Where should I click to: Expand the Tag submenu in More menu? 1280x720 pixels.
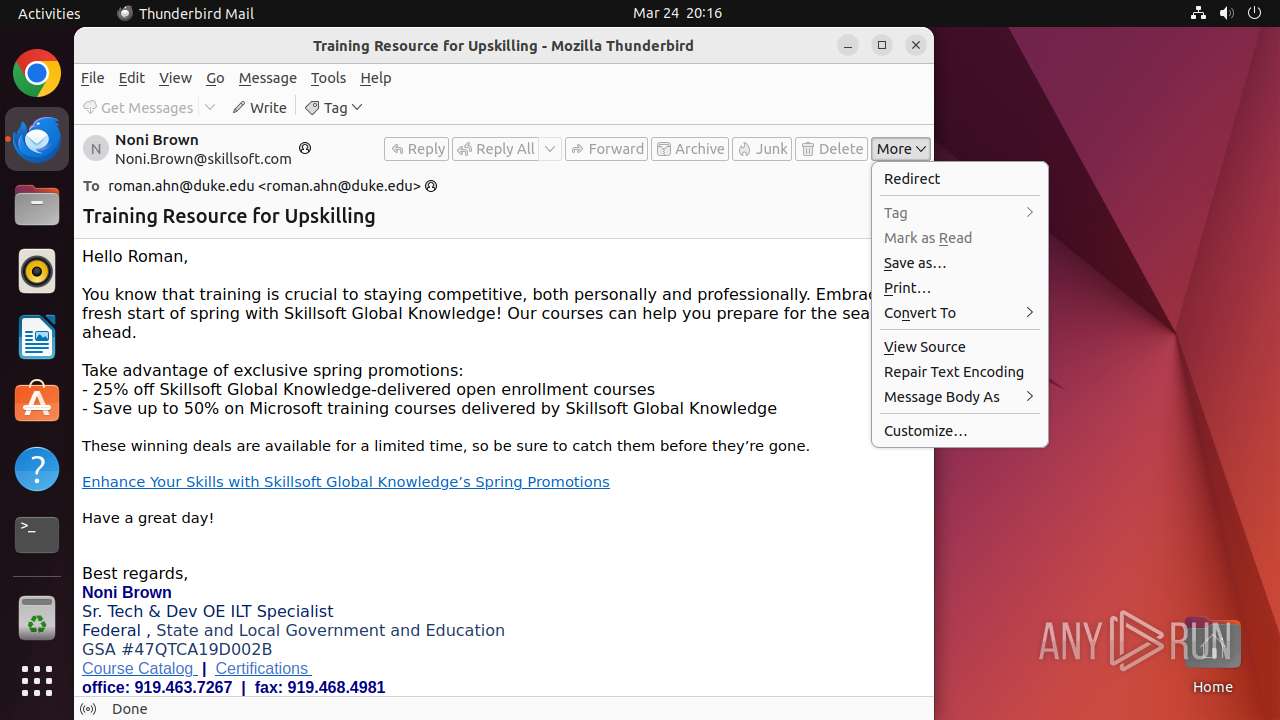tap(959, 213)
